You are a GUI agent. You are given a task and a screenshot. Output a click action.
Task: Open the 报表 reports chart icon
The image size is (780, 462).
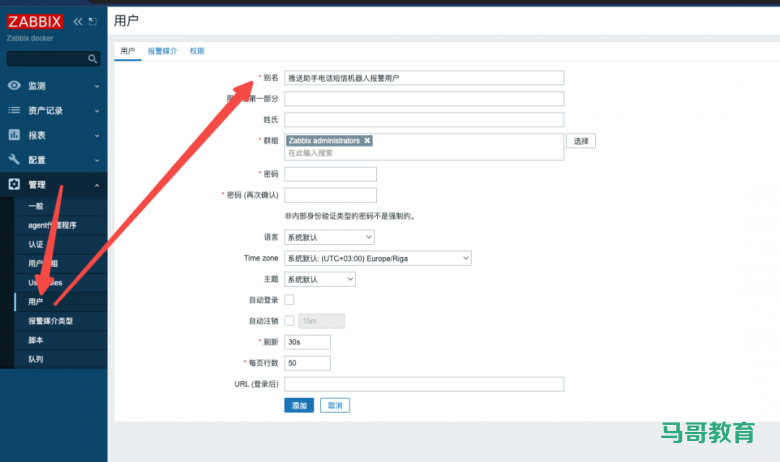point(15,135)
